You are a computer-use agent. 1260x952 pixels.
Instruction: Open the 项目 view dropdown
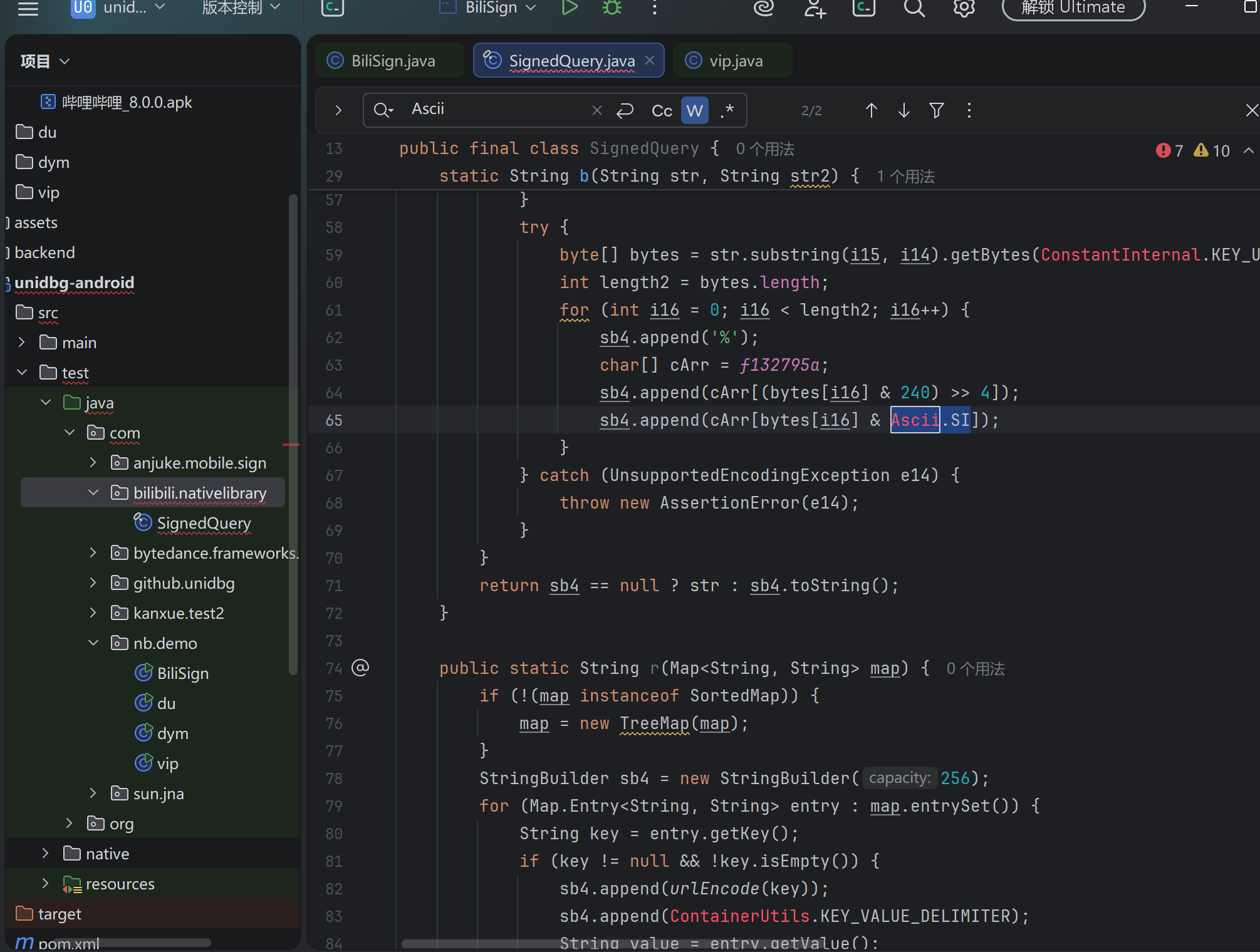(44, 61)
